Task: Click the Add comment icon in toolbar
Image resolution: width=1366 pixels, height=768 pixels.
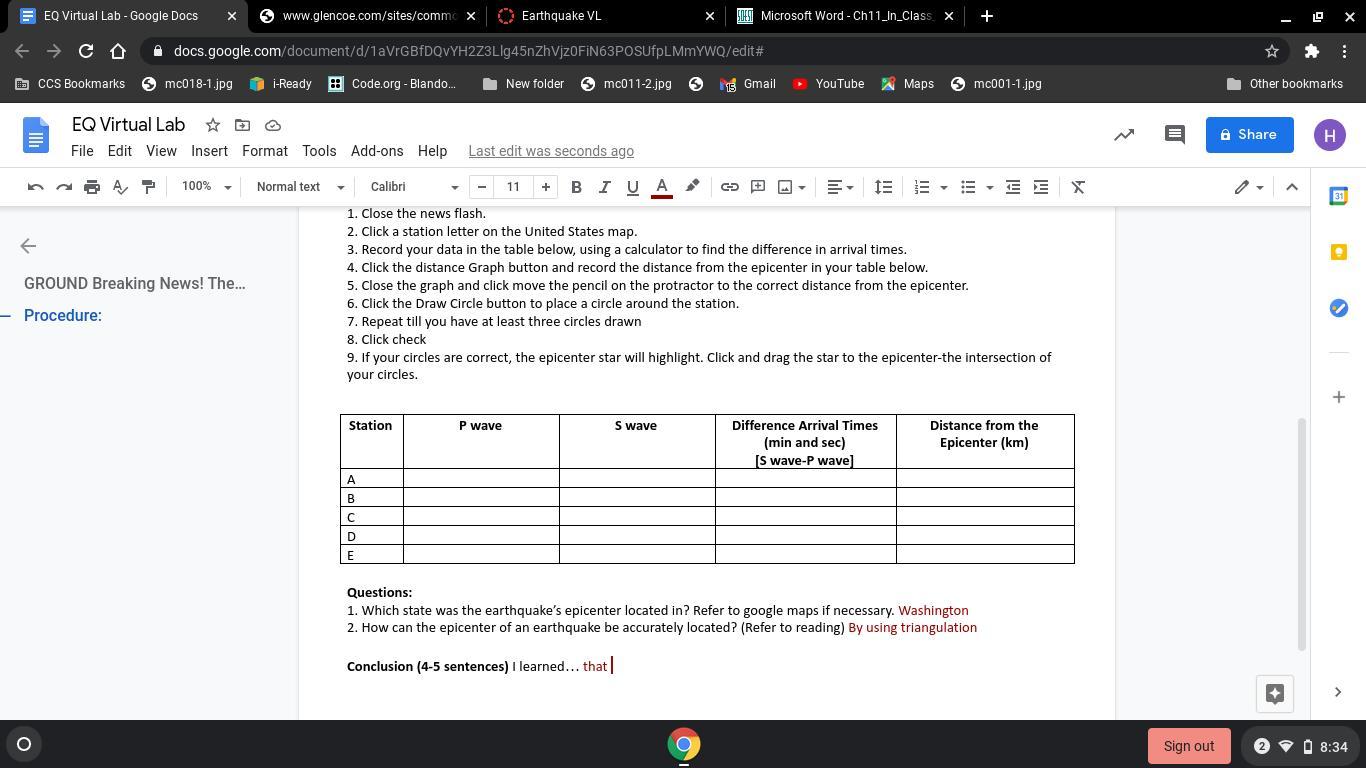Action: coord(758,187)
